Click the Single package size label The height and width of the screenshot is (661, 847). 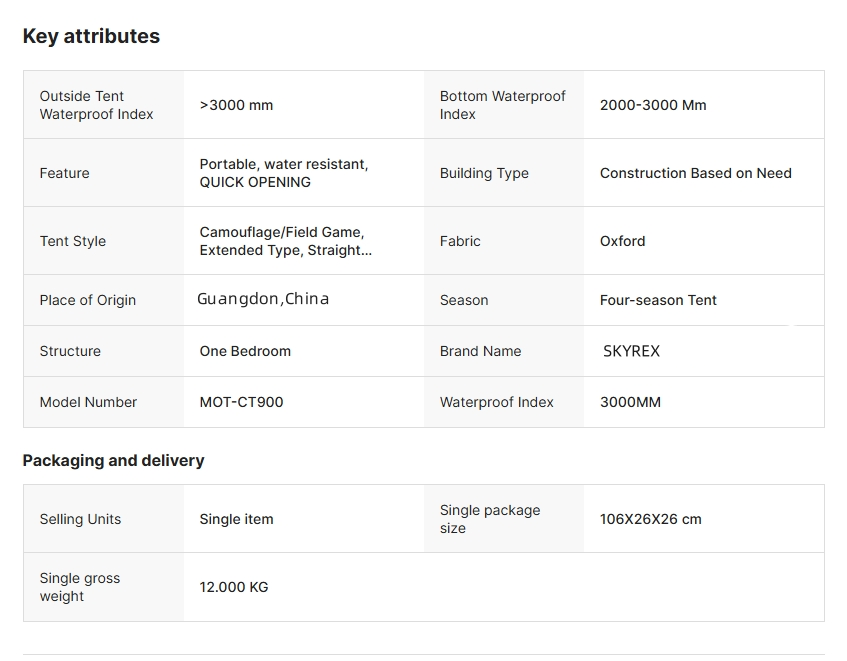coord(489,519)
